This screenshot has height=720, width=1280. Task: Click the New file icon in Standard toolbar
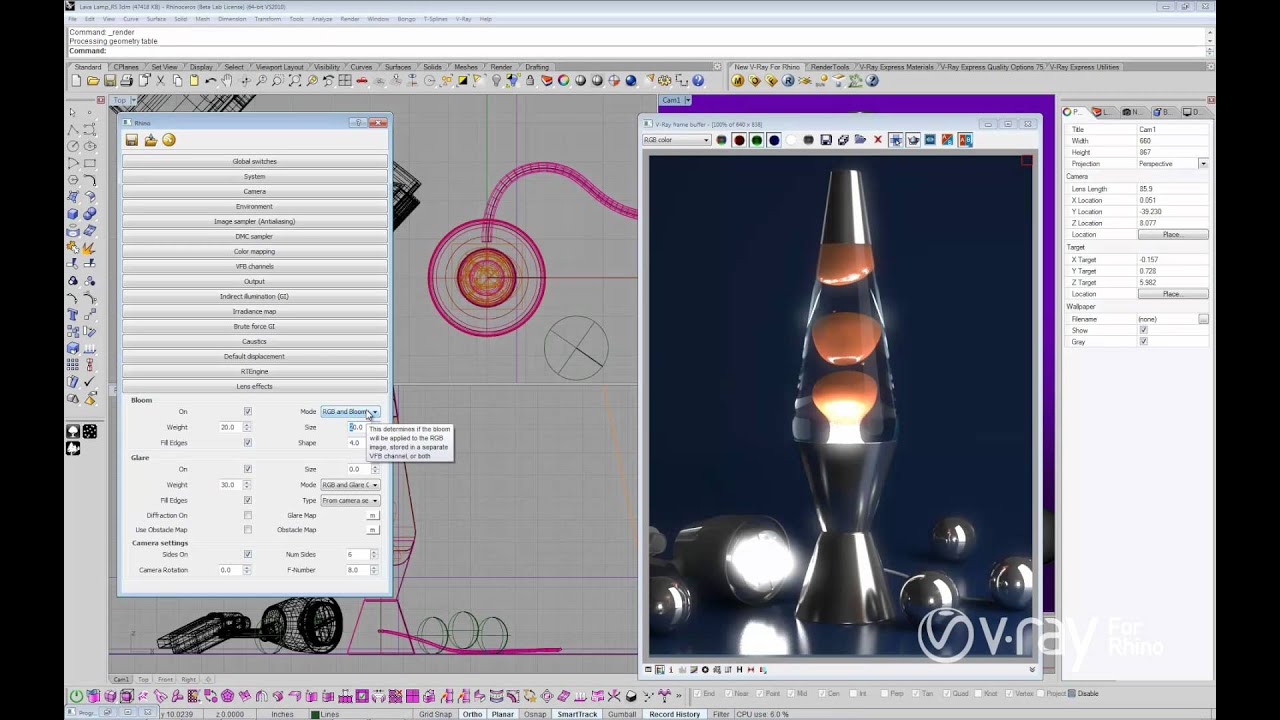(x=77, y=81)
